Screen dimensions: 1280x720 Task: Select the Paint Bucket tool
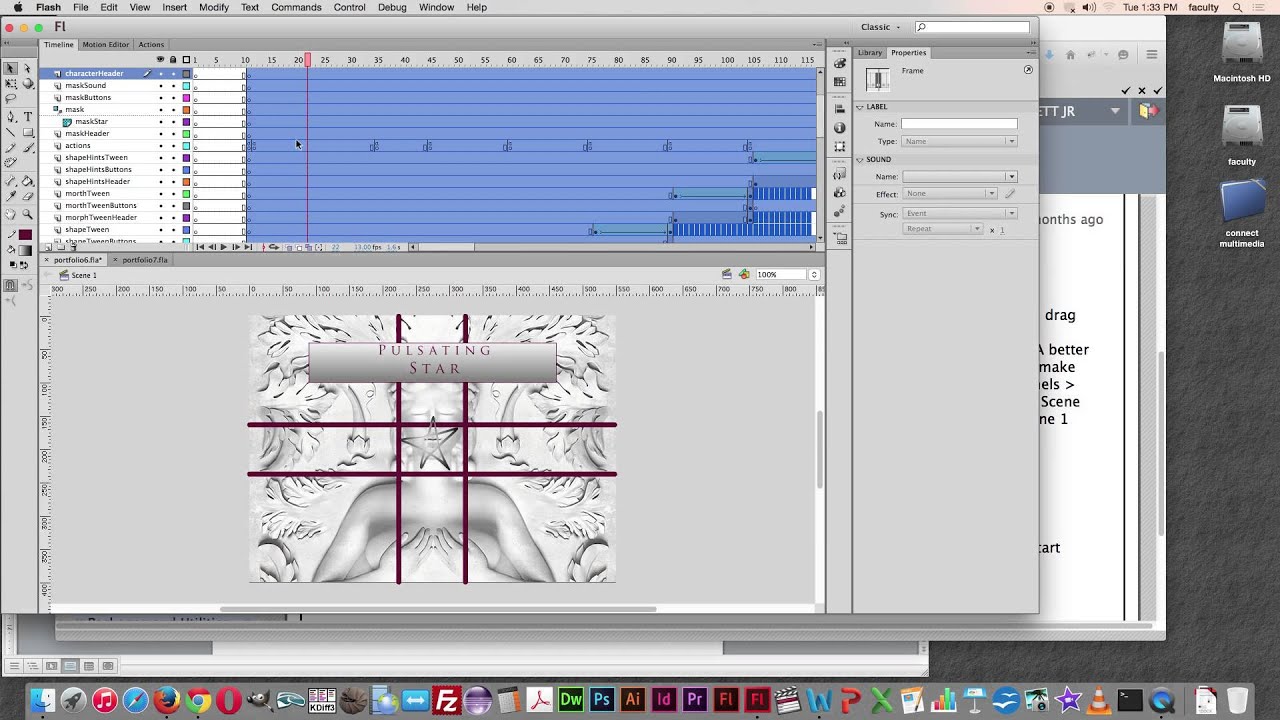27,181
